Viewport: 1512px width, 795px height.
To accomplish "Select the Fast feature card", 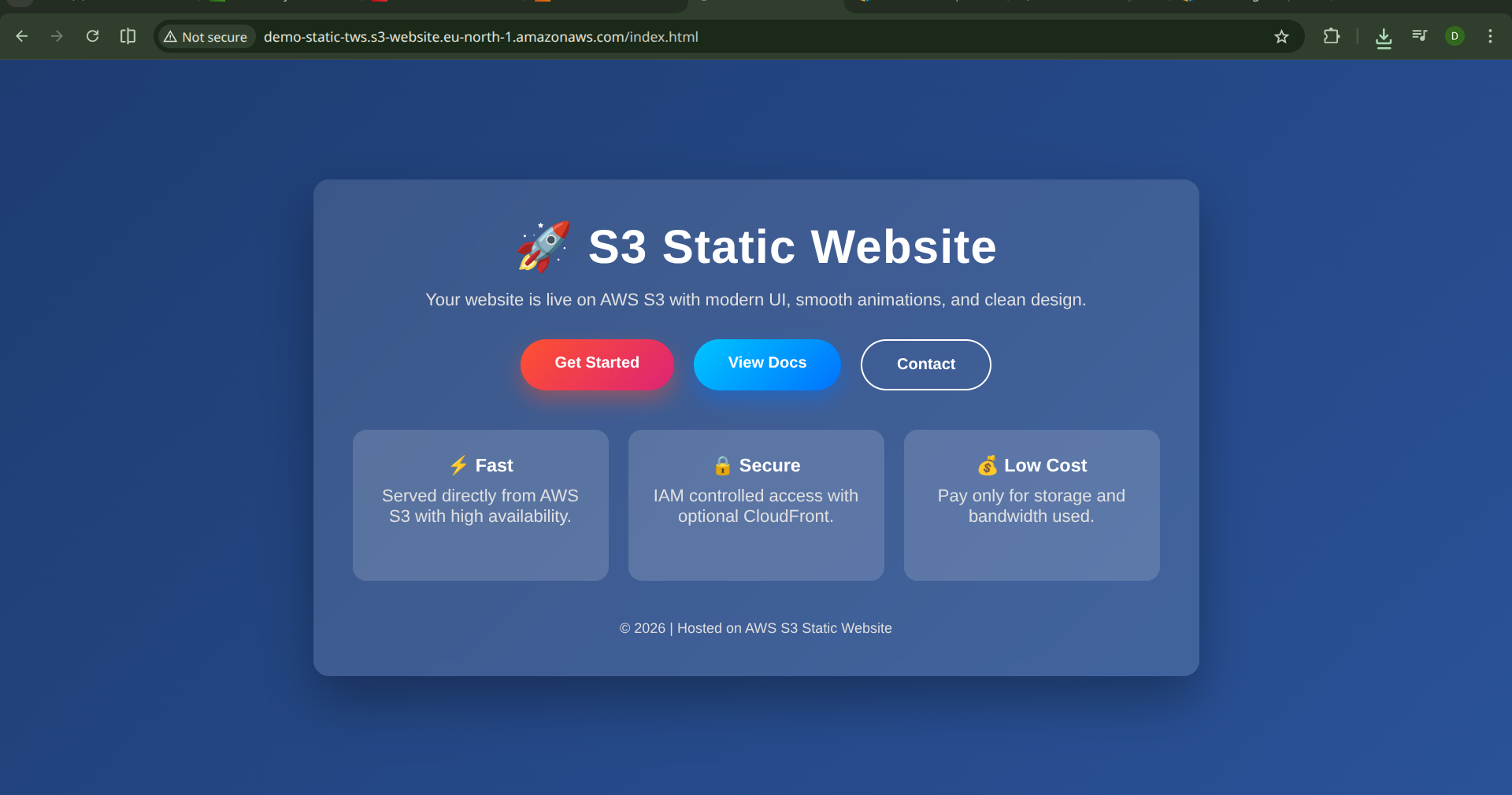I will (480, 505).
